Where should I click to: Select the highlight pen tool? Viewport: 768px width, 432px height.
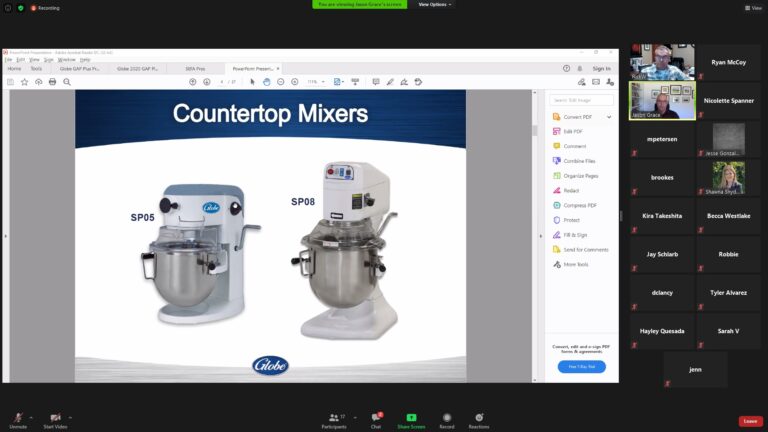(390, 82)
